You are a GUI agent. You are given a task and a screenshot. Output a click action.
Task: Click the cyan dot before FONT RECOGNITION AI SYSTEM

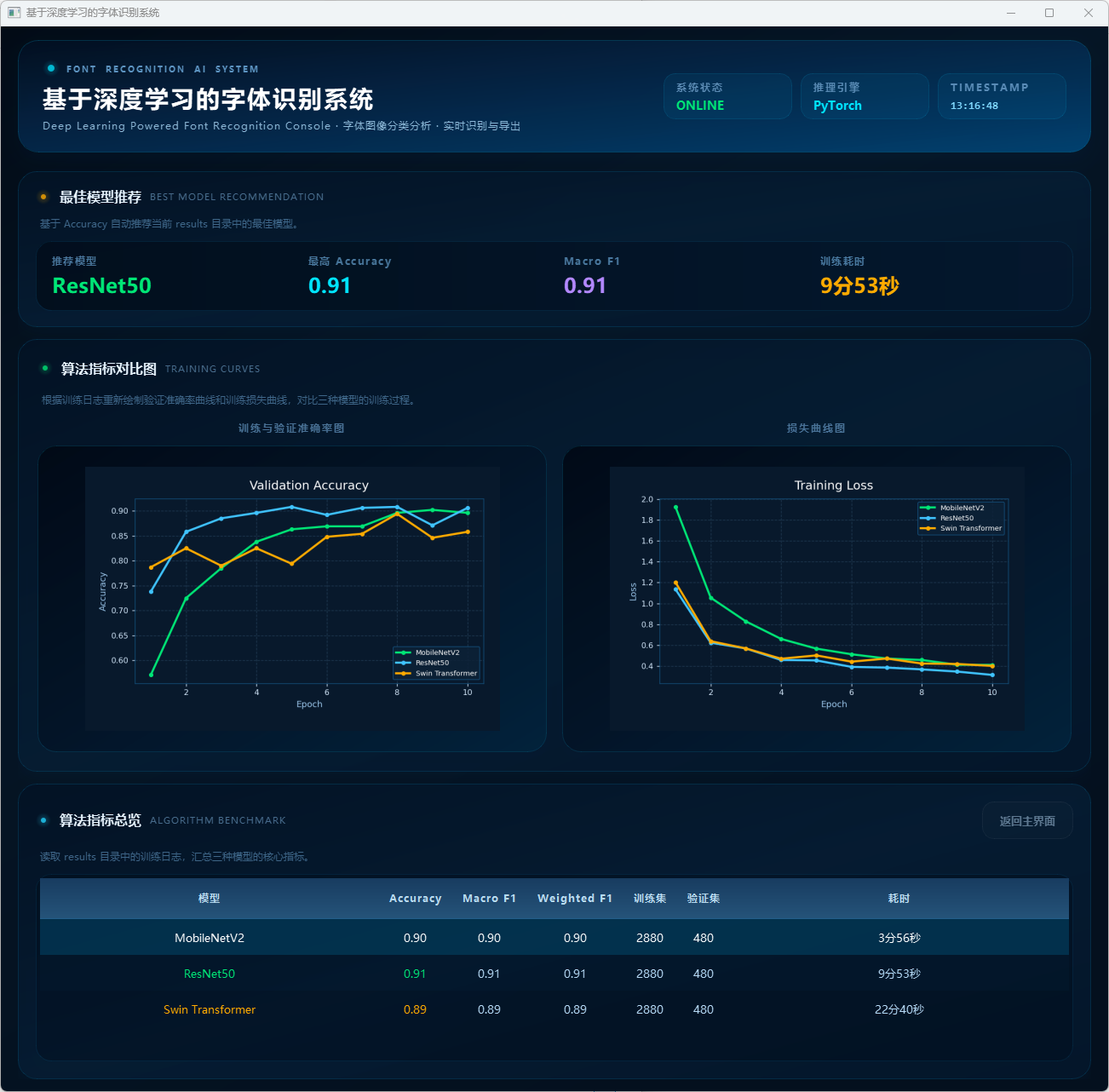pyautogui.click(x=51, y=68)
